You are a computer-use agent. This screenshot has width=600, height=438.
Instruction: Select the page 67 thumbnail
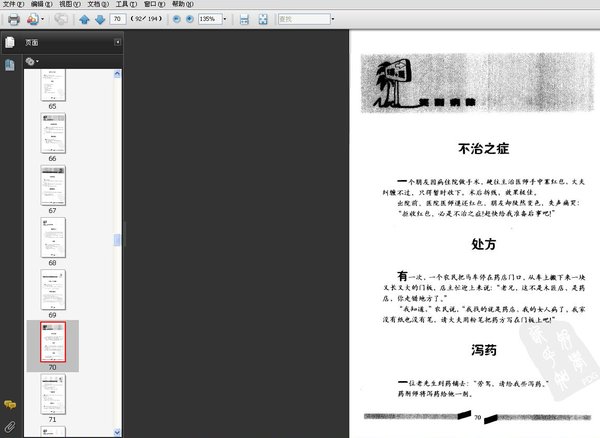53,185
